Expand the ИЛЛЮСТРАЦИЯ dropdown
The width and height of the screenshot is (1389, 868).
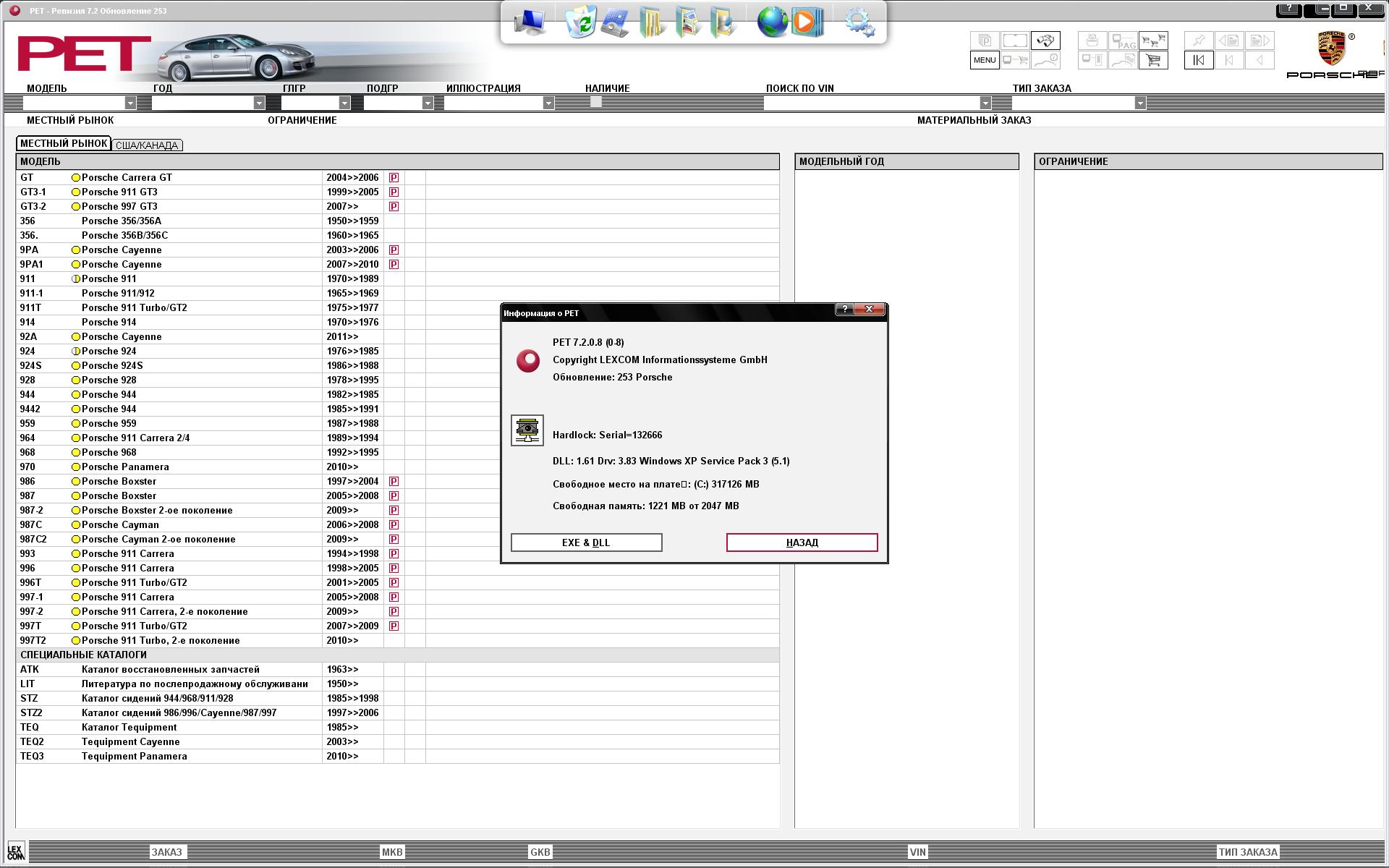[x=548, y=103]
